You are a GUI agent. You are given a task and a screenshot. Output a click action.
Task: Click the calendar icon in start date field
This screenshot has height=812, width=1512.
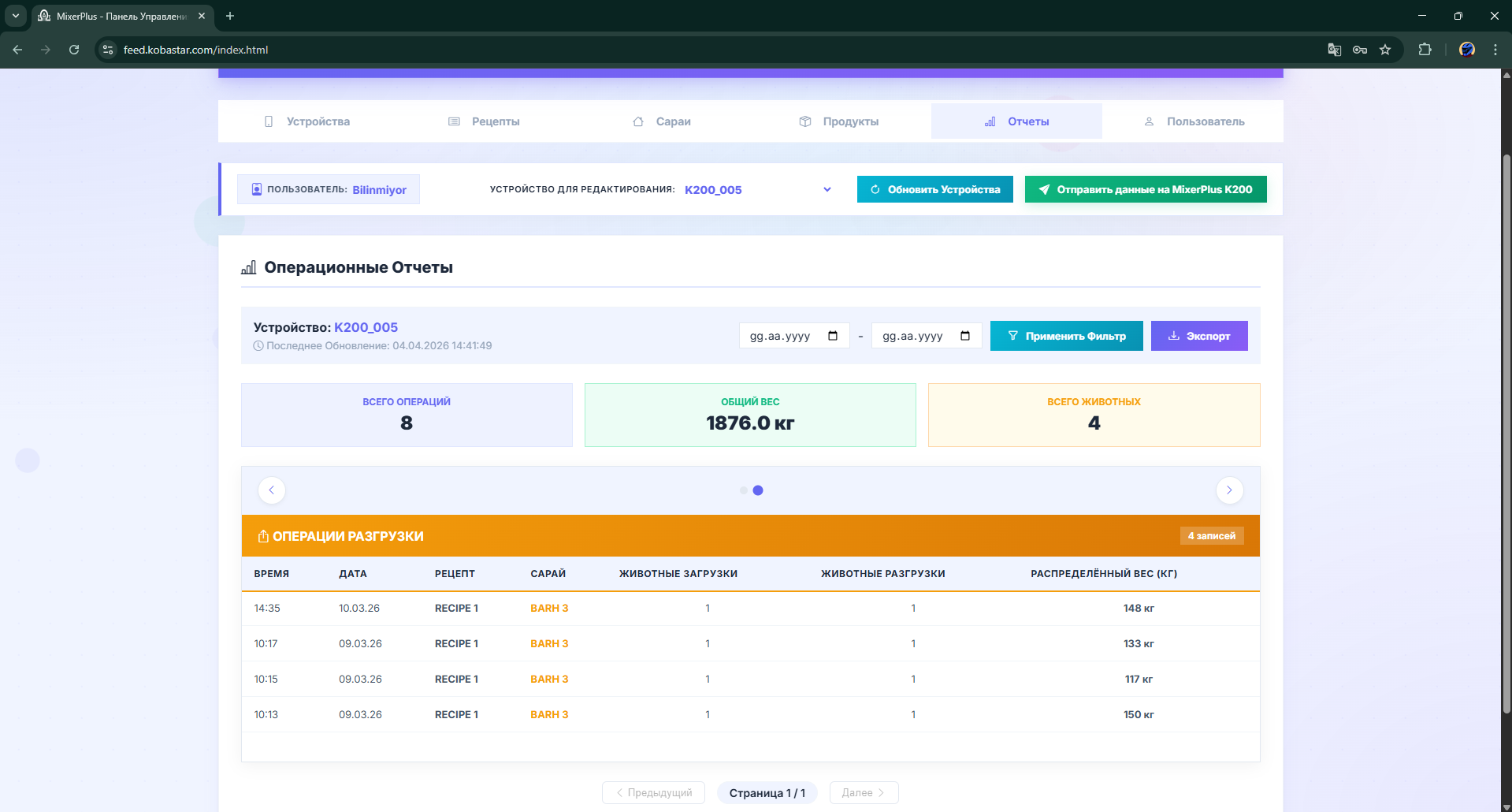(833, 336)
